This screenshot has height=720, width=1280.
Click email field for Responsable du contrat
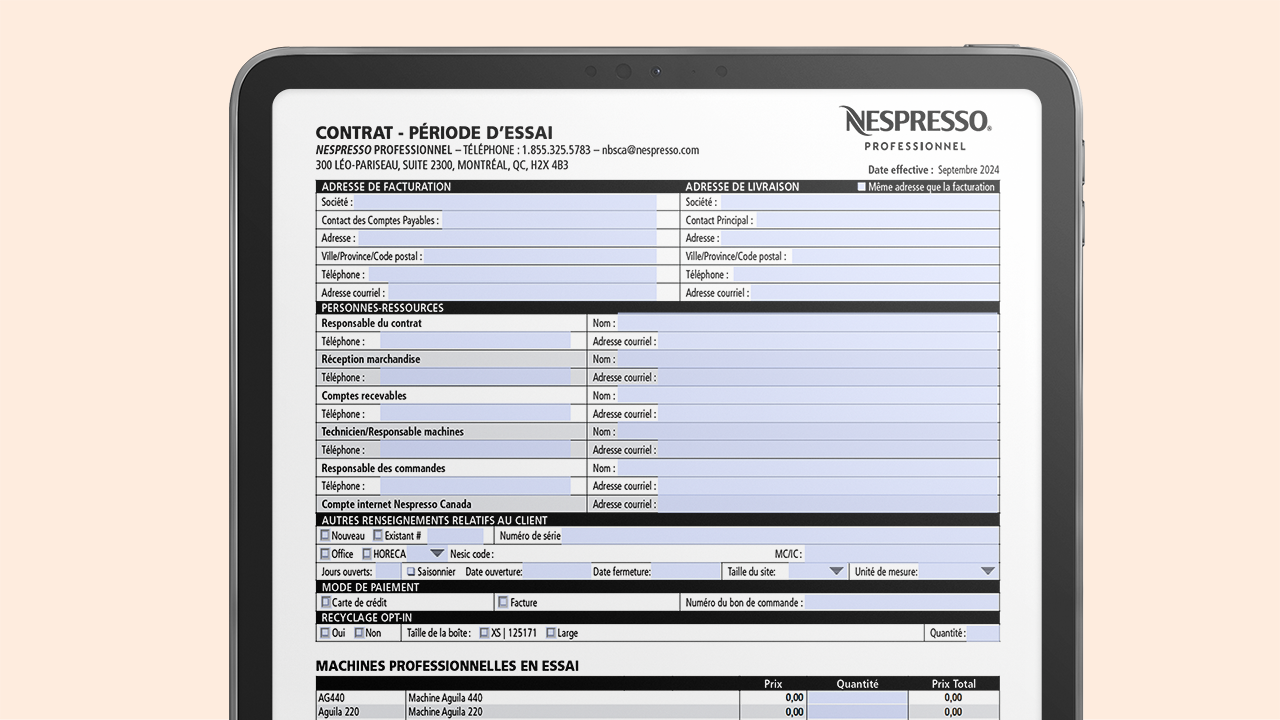pos(828,341)
